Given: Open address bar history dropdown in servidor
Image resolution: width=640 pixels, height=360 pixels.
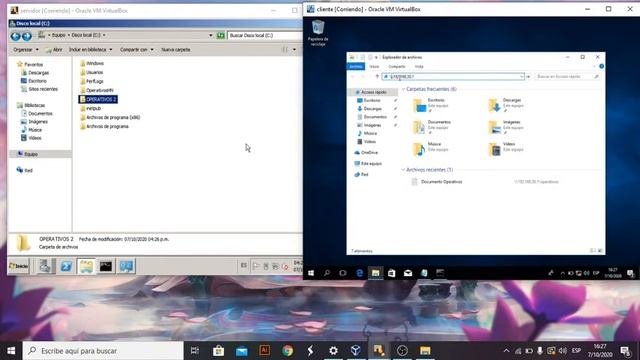Looking at the screenshot, I should (x=211, y=36).
